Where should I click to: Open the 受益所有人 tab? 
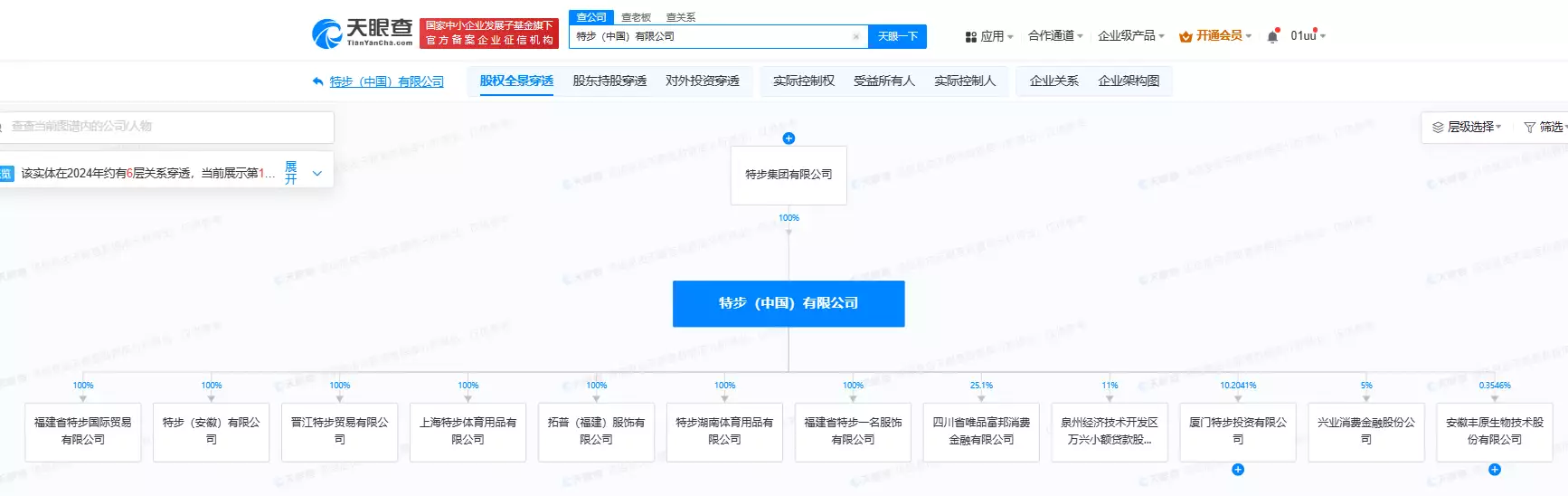point(884,81)
